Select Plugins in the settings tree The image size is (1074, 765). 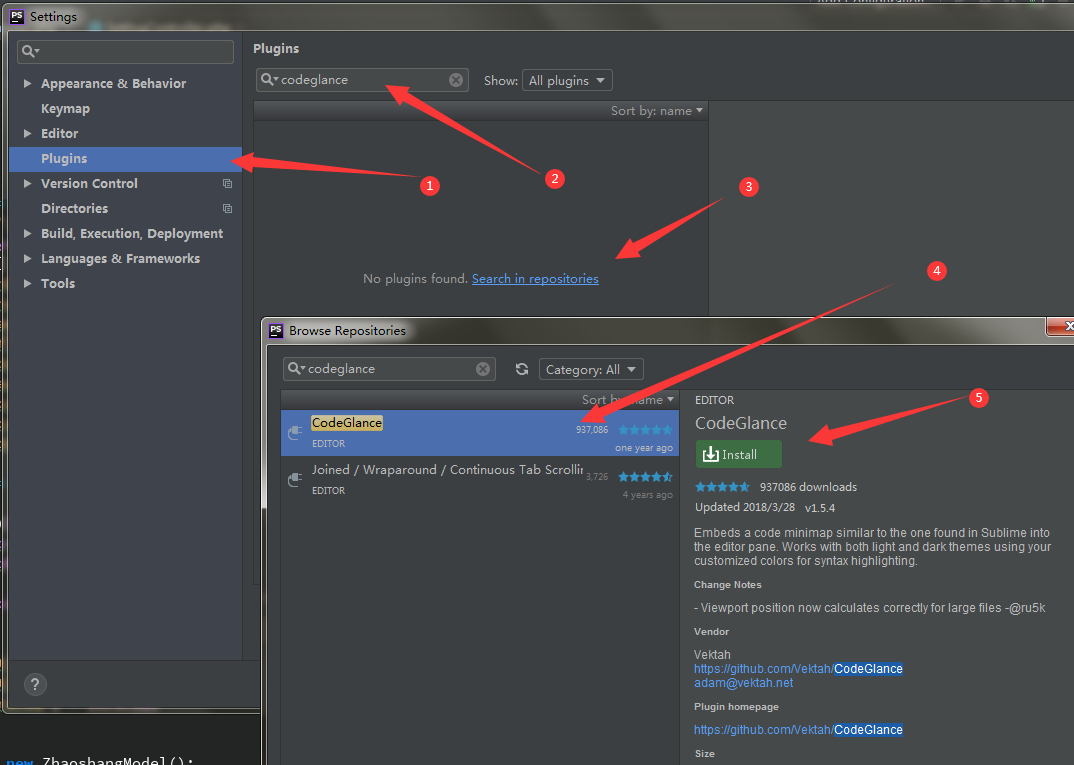coord(125,159)
